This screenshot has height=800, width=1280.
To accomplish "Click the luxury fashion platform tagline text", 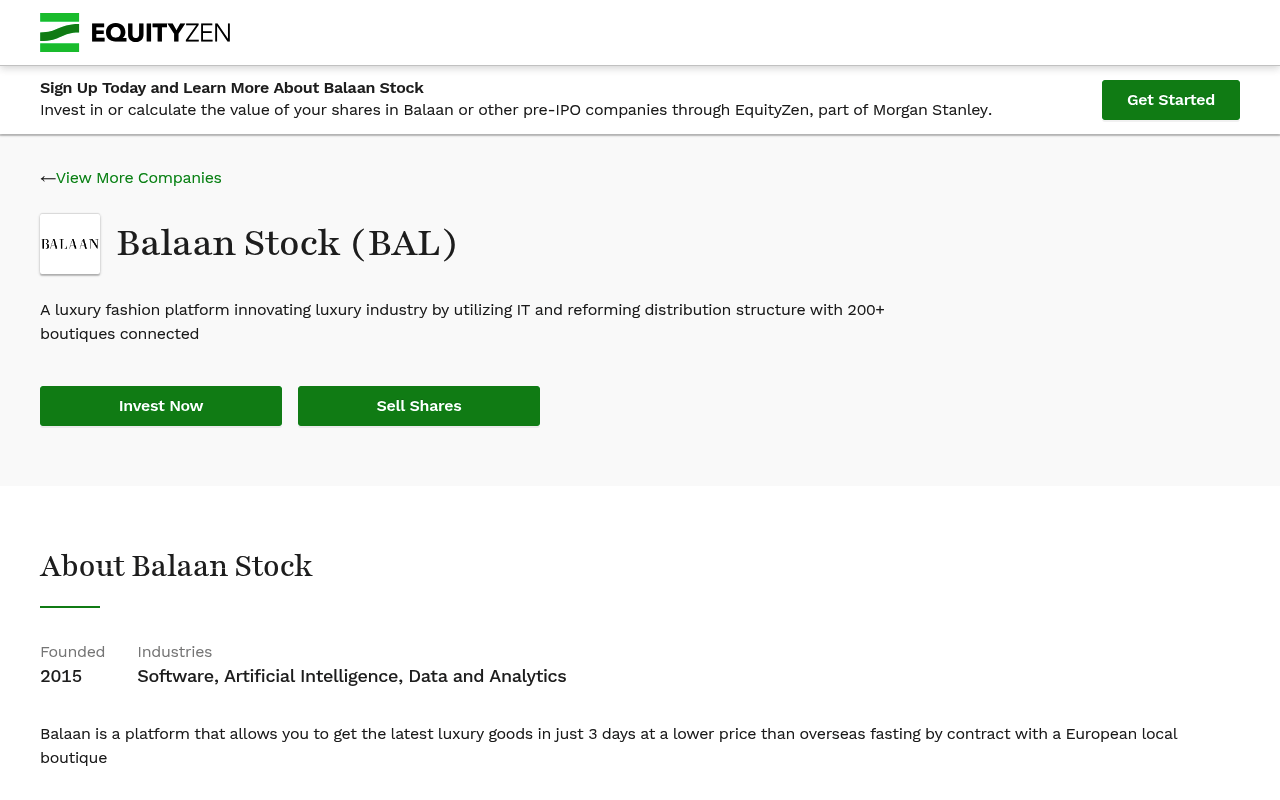I will pos(462,322).
